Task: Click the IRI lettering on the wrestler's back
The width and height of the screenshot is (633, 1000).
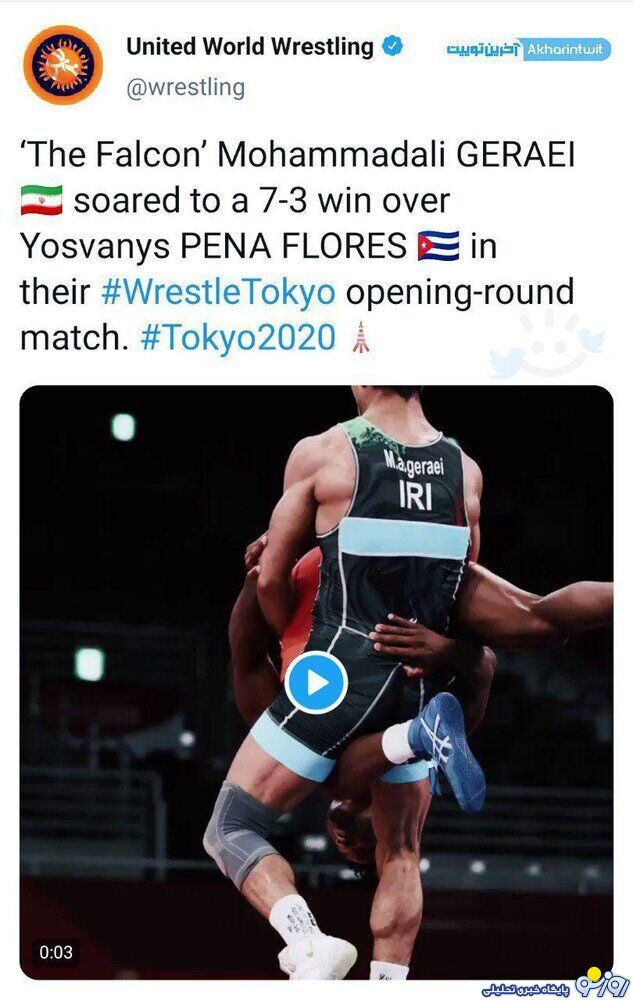Action: point(416,496)
